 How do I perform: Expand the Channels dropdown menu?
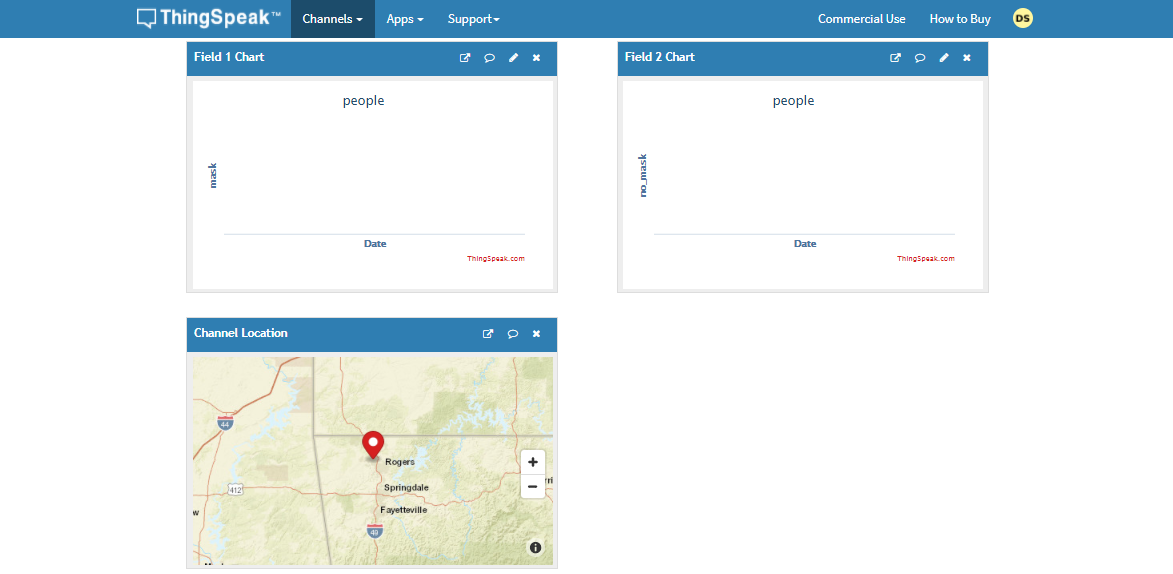332,19
